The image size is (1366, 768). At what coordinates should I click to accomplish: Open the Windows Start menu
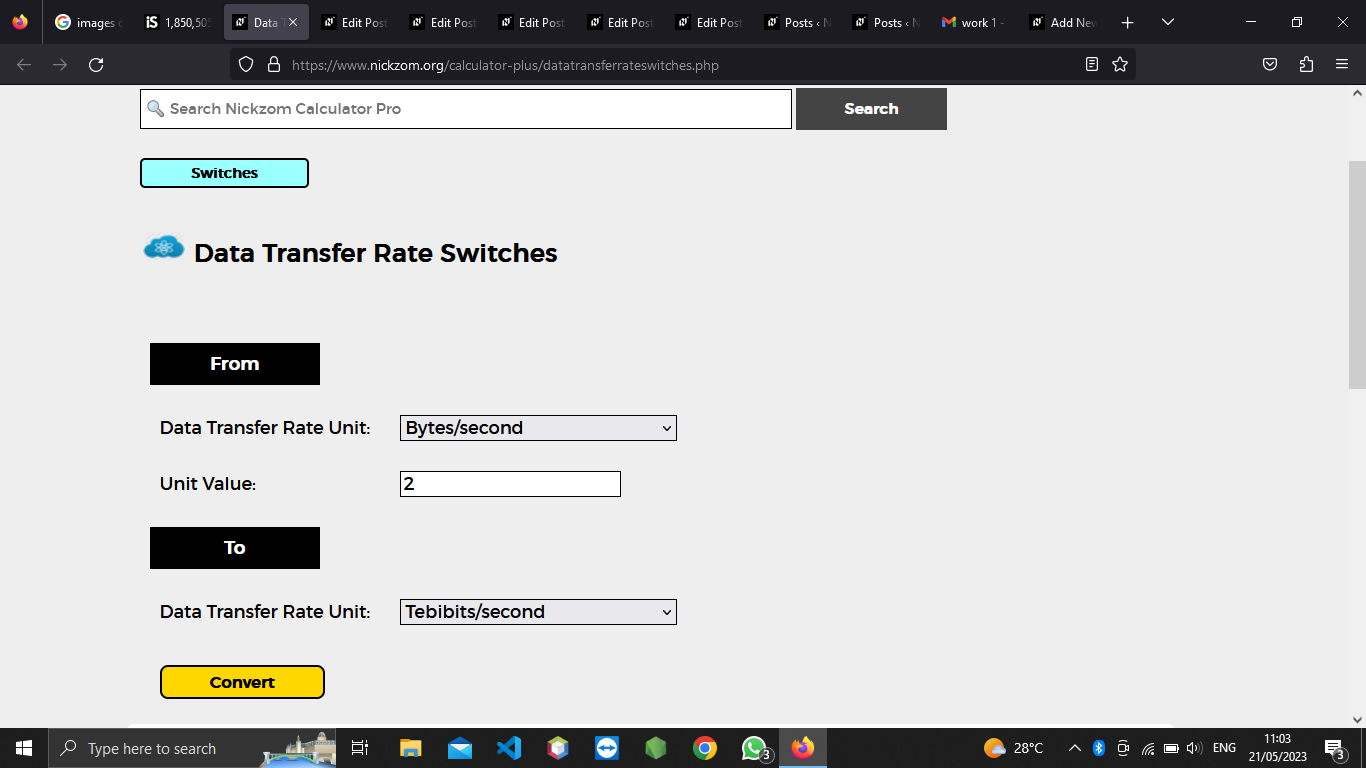click(24, 748)
